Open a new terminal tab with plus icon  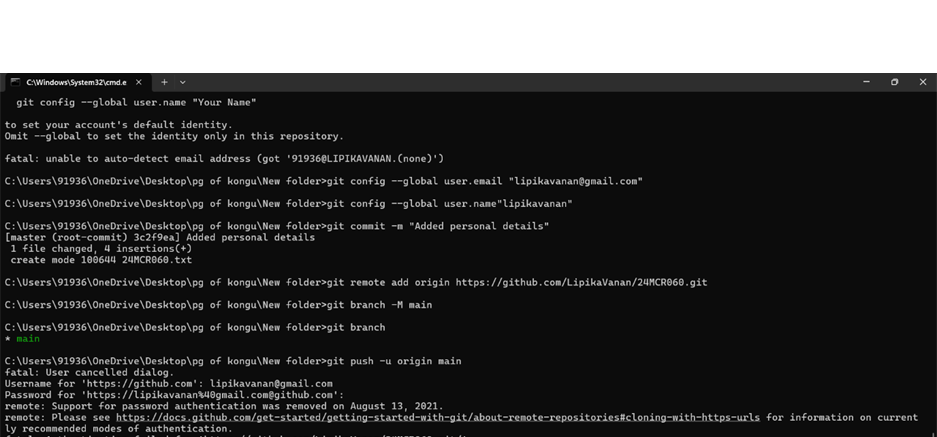164,82
